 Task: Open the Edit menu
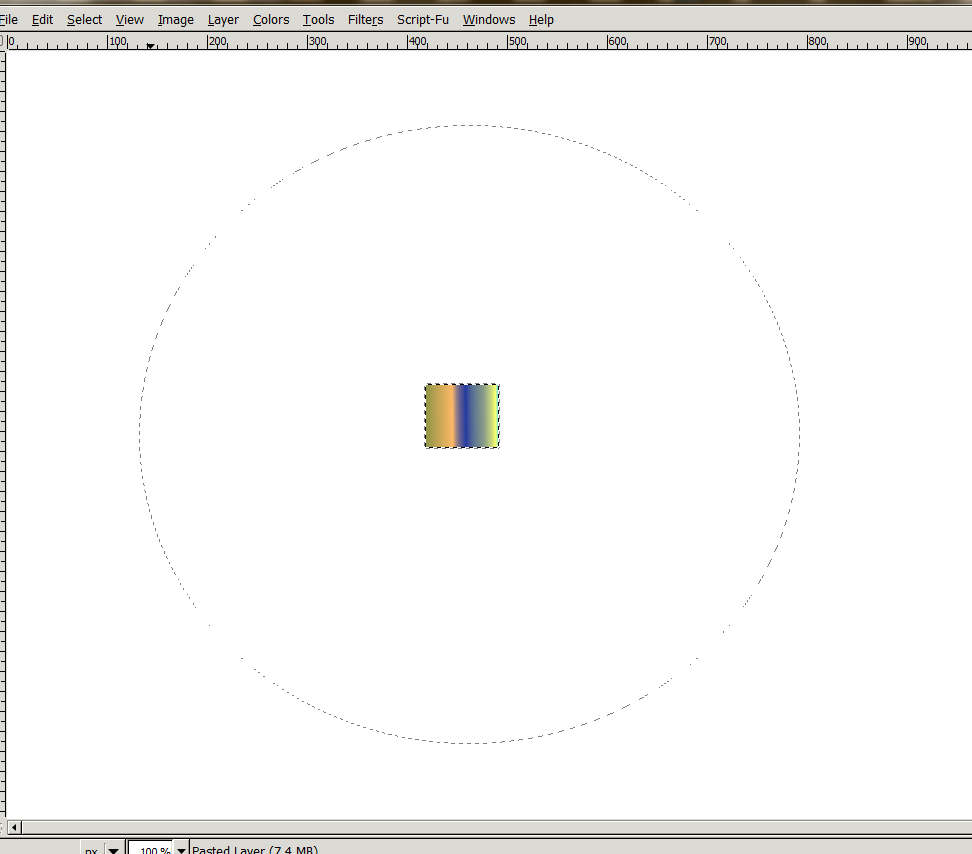point(42,20)
